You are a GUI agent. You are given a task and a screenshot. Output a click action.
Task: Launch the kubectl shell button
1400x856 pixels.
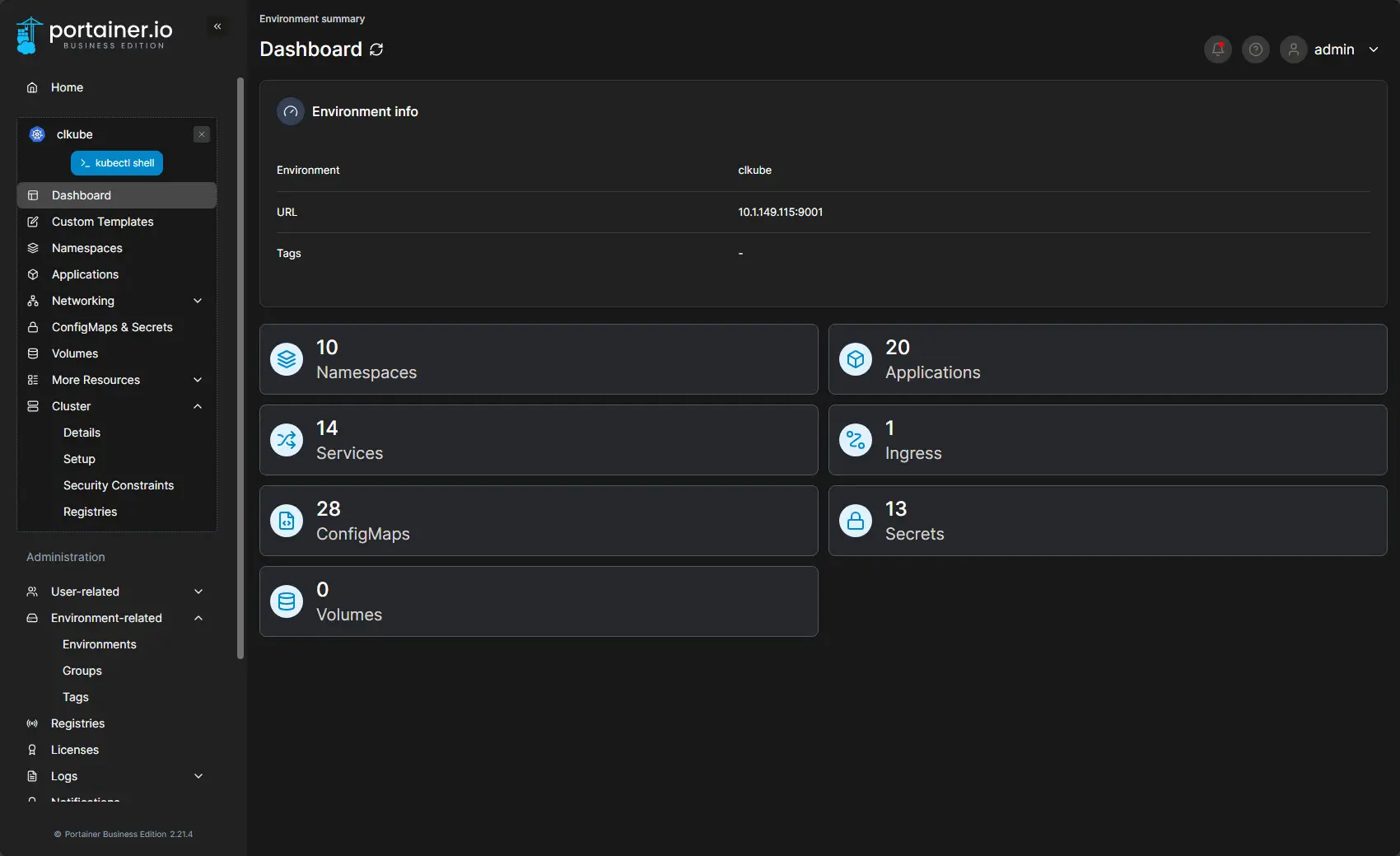(x=117, y=163)
